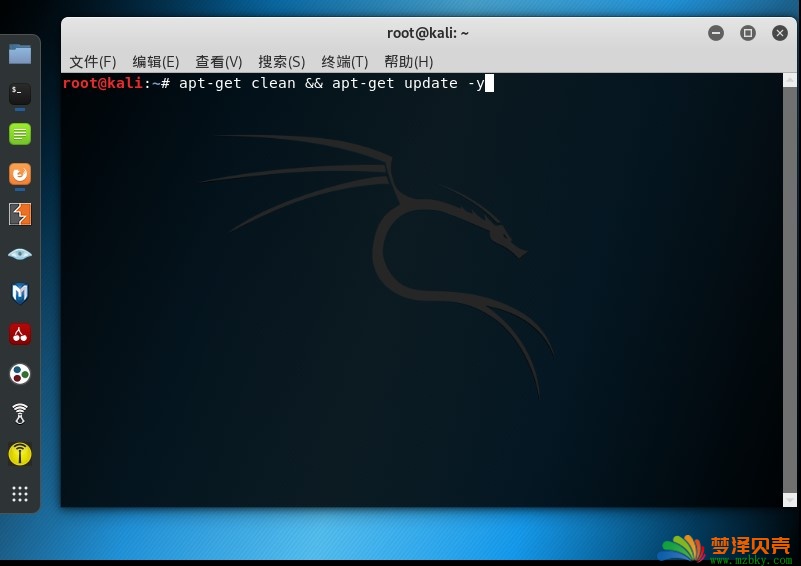This screenshot has height=566, width=801.
Task: Click the red root@kali prompt text
Action: [103, 83]
